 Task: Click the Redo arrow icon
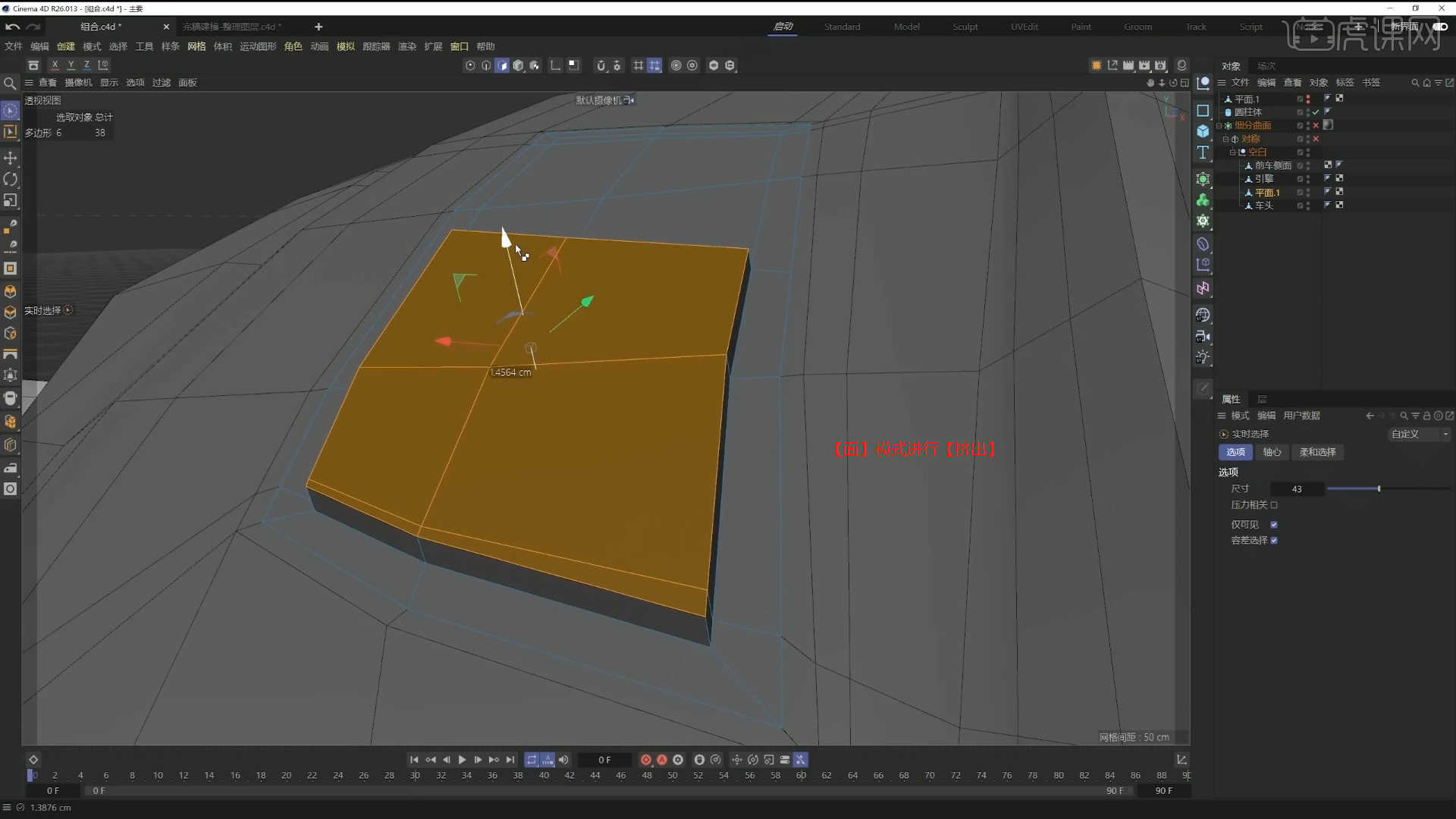click(x=33, y=27)
